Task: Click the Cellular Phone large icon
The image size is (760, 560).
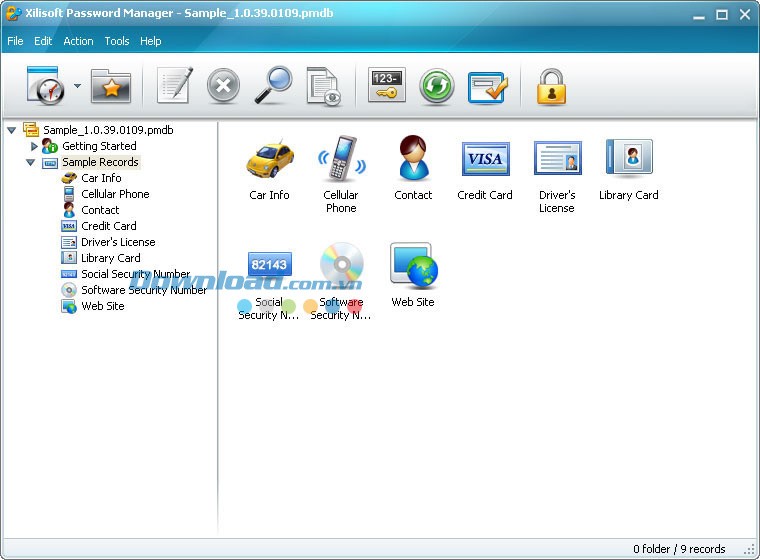Action: (x=342, y=159)
